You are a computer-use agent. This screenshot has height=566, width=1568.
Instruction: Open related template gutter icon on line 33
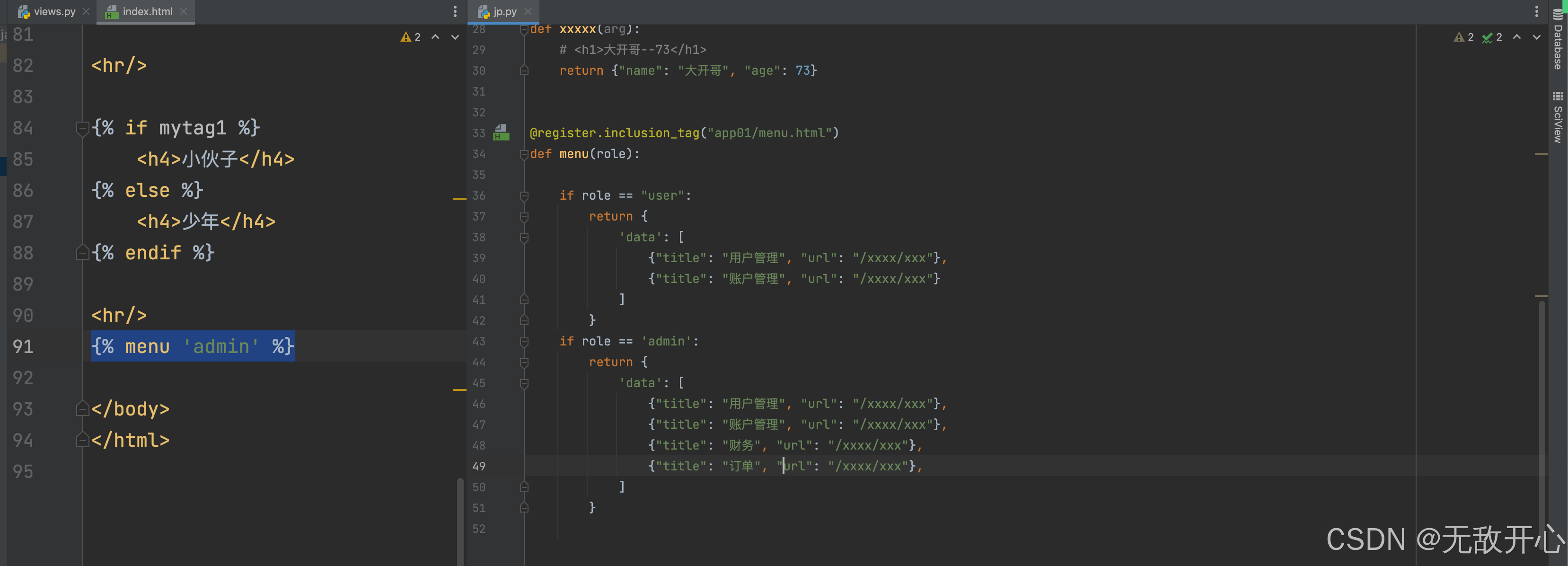coord(501,133)
